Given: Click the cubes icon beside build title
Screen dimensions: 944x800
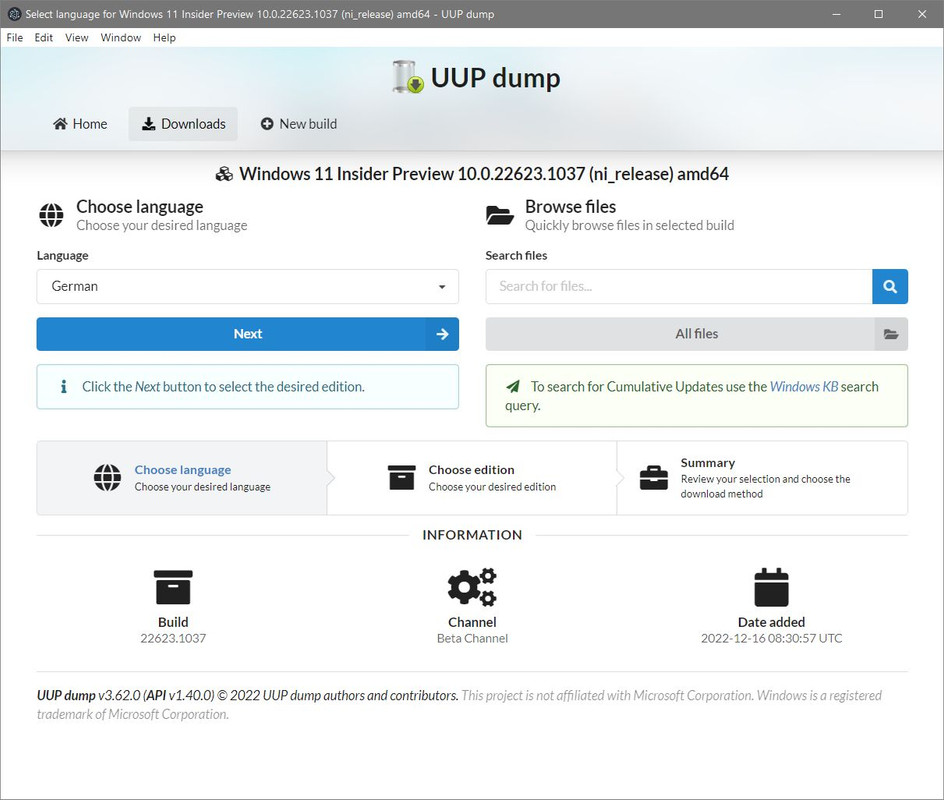Looking at the screenshot, I should 225,175.
